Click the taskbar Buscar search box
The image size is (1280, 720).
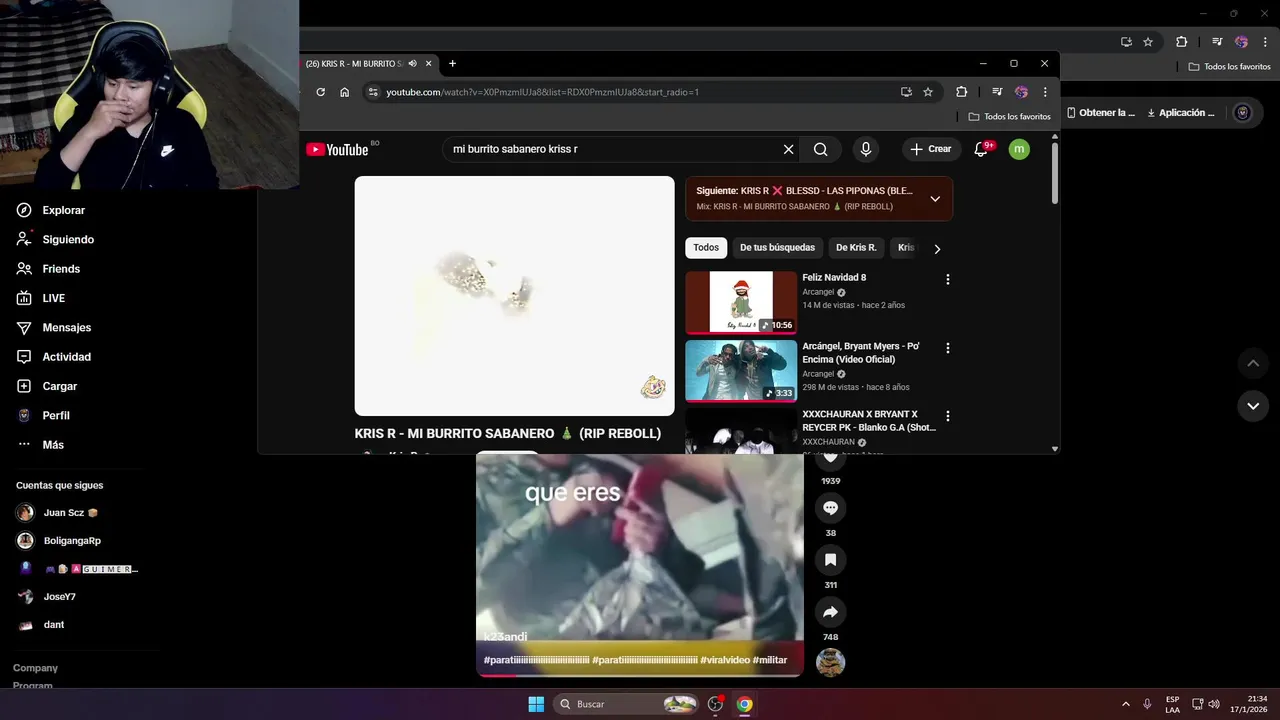(627, 704)
